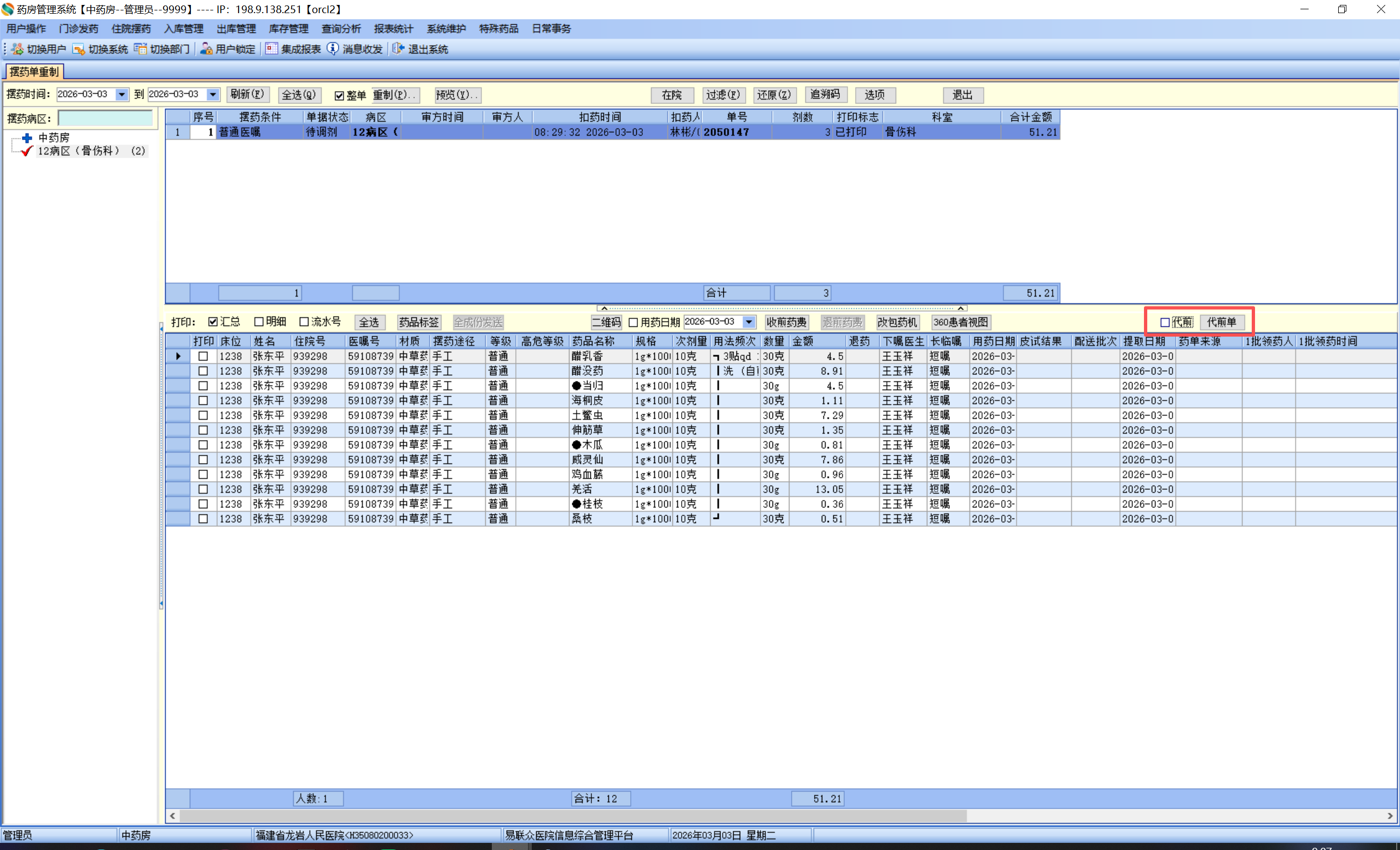Open 集成报表 integrated report icon
Viewport: 1400px width, 850px height.
point(271,49)
